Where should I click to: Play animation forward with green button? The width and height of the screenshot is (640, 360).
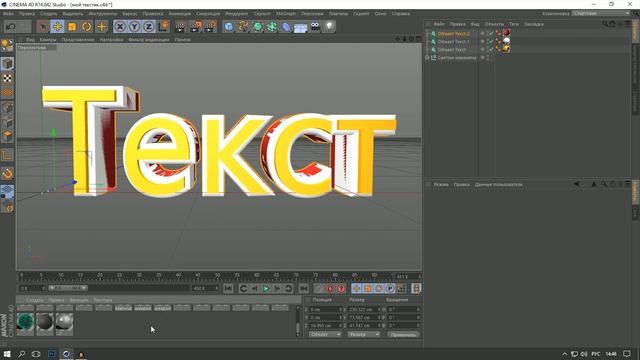266,289
